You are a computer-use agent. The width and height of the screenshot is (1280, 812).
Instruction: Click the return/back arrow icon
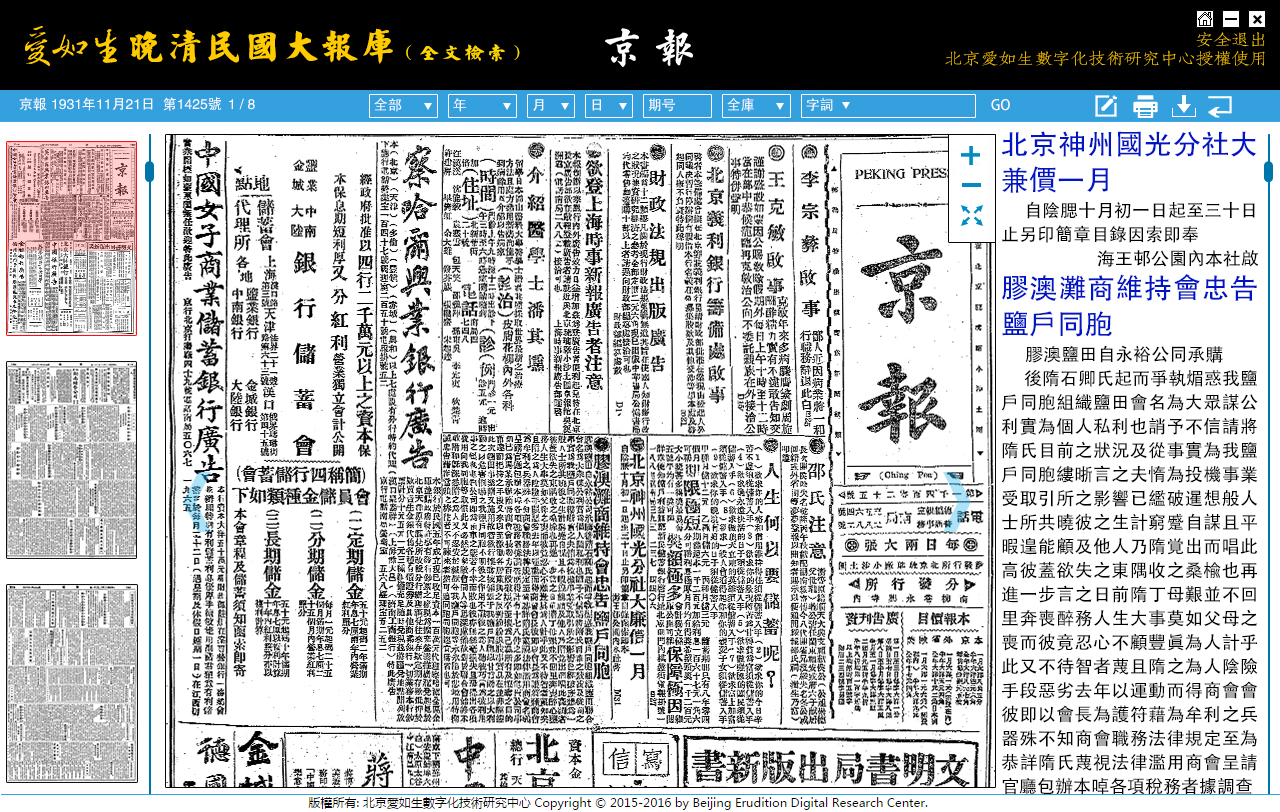pyautogui.click(x=1220, y=105)
